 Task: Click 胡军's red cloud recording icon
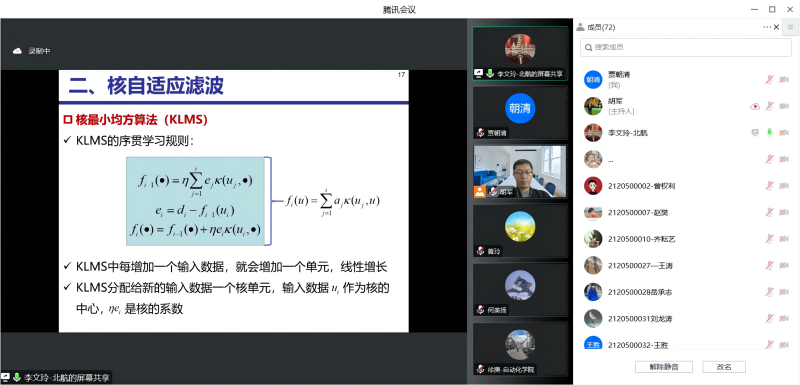[x=755, y=106]
